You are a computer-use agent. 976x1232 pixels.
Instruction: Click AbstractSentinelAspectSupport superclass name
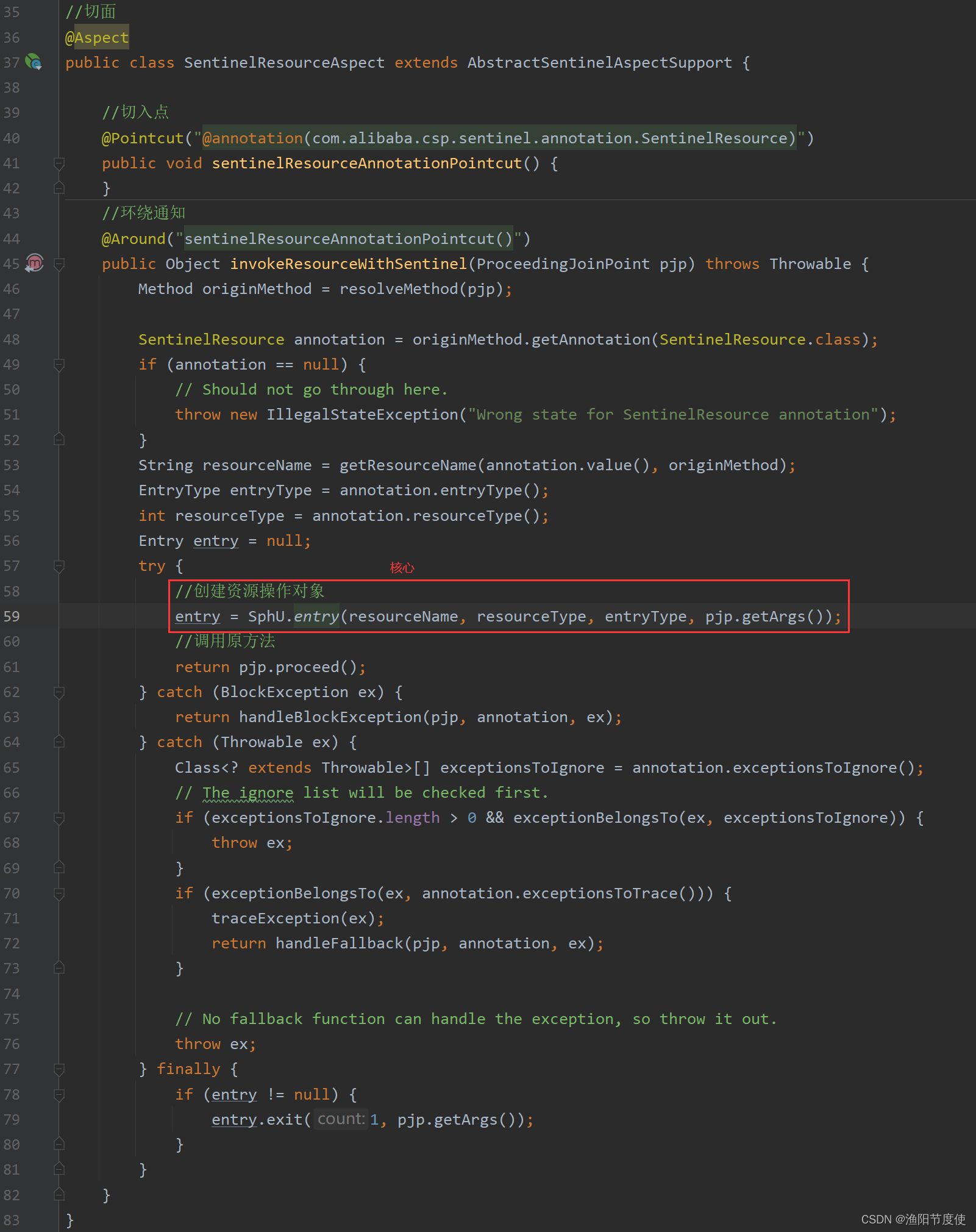click(599, 63)
